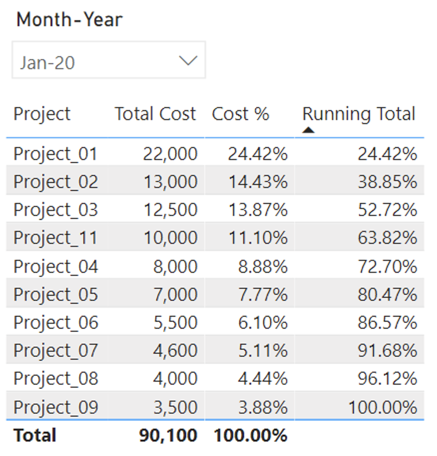The height and width of the screenshot is (456, 437).
Task: Click the 8.88% cost percentage cell
Action: [263, 267]
